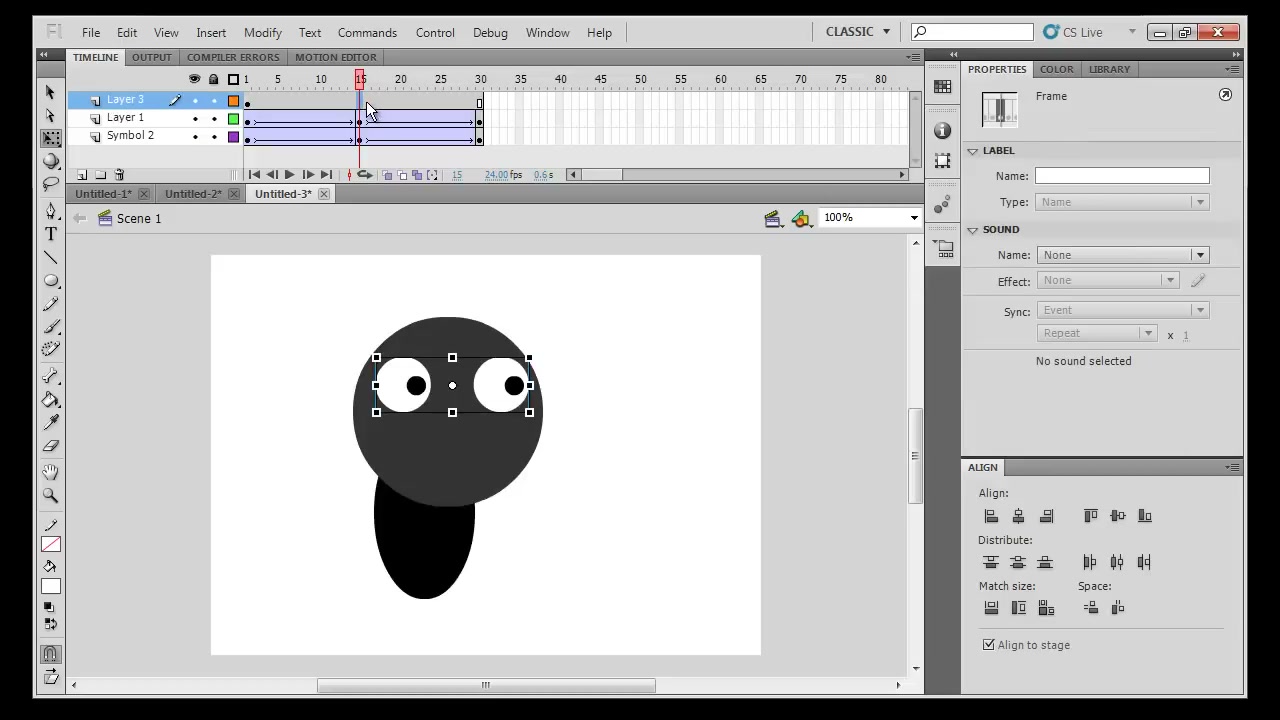This screenshot has height=720, width=1280.
Task: Select the black arrow Selection tool
Action: click(51, 92)
